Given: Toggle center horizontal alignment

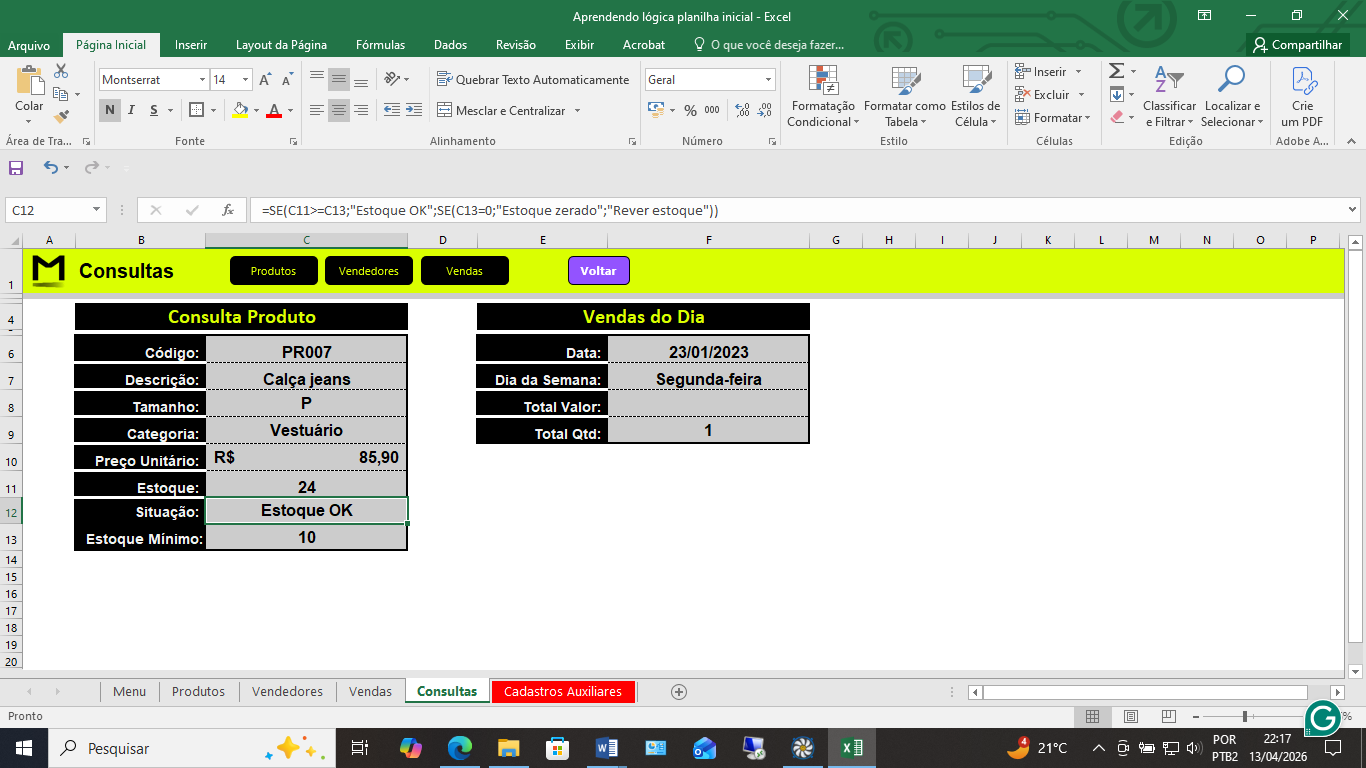Looking at the screenshot, I should click(339, 110).
